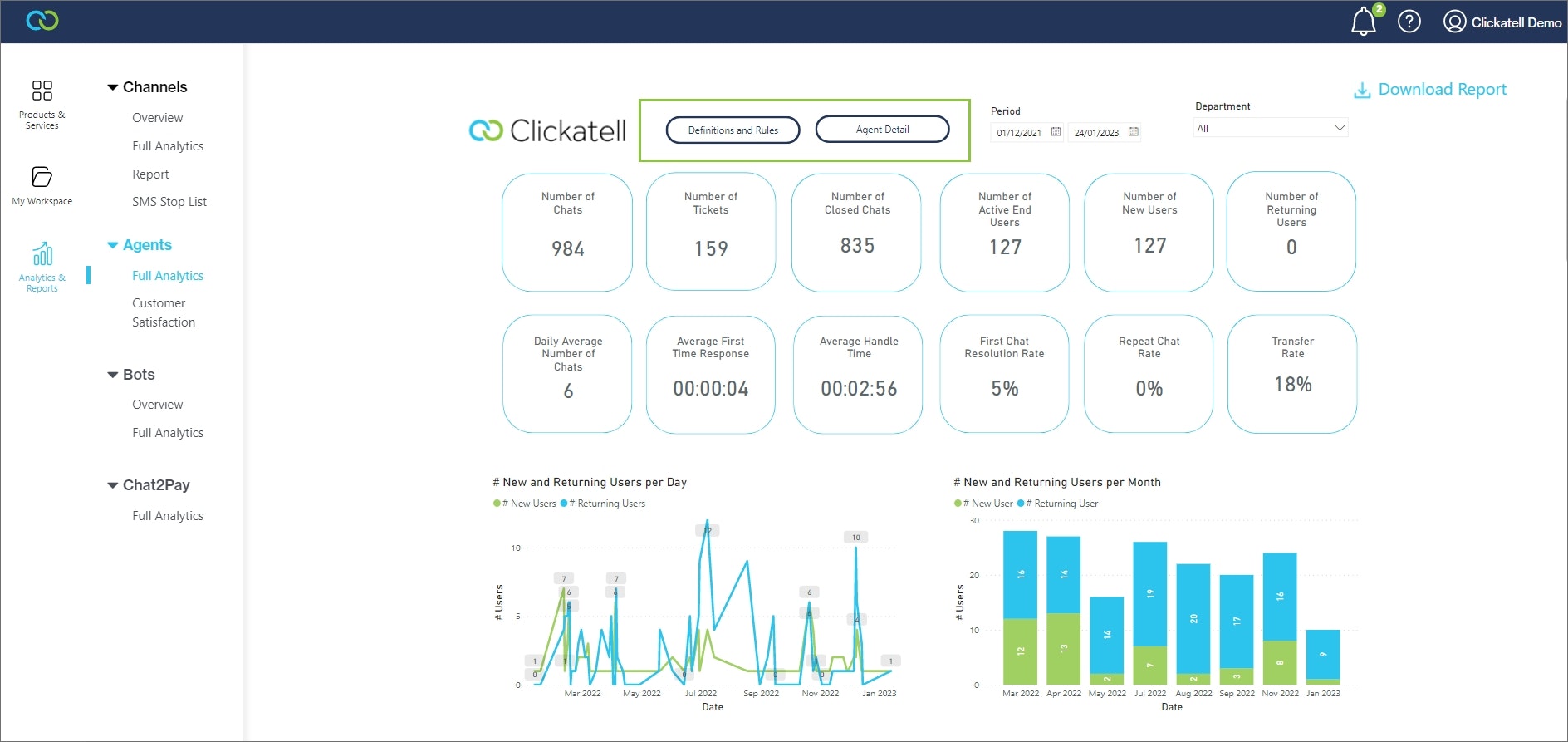
Task: Open the end date calendar picker
Action: point(1134,132)
